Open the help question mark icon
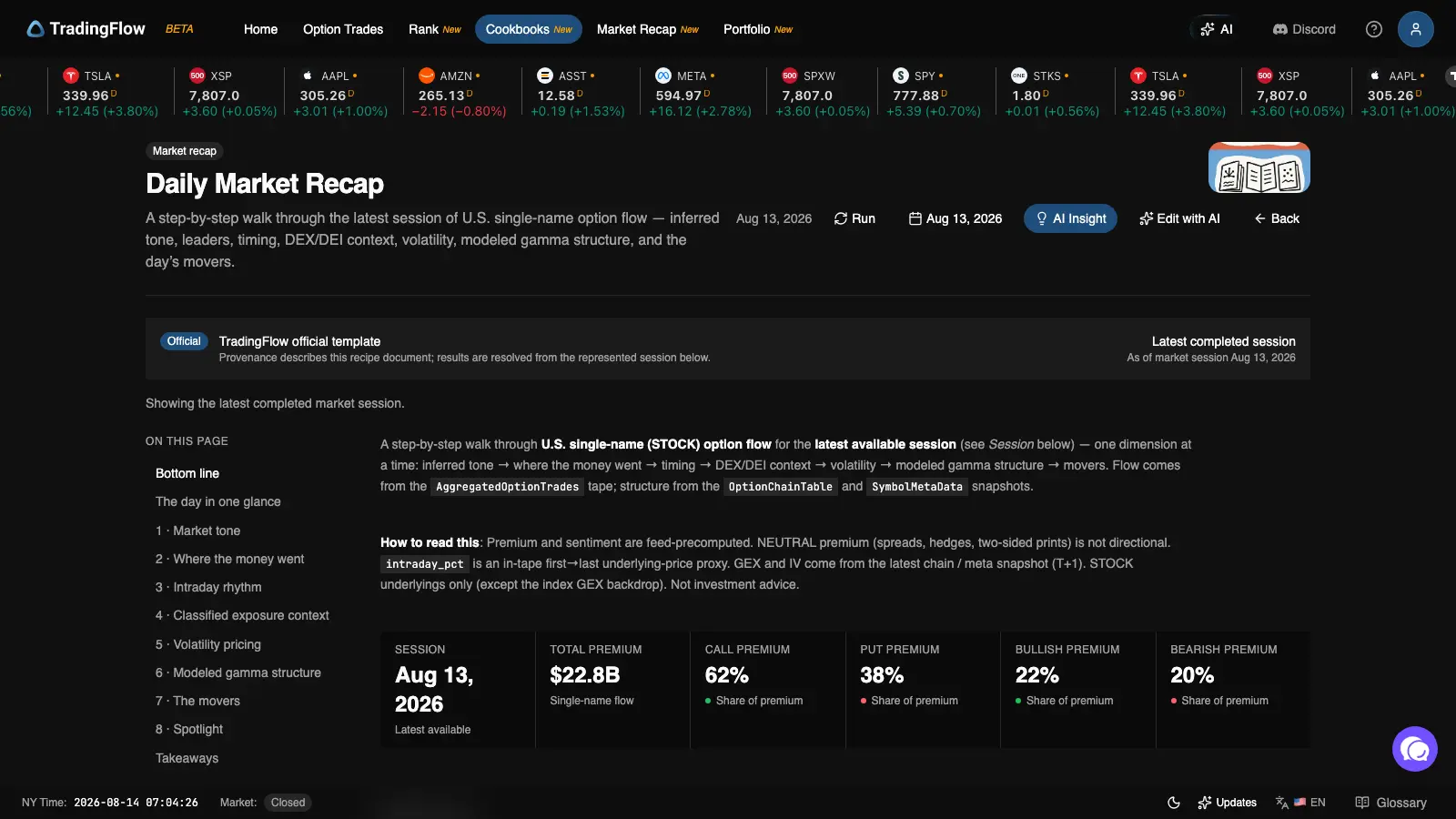 tap(1374, 29)
